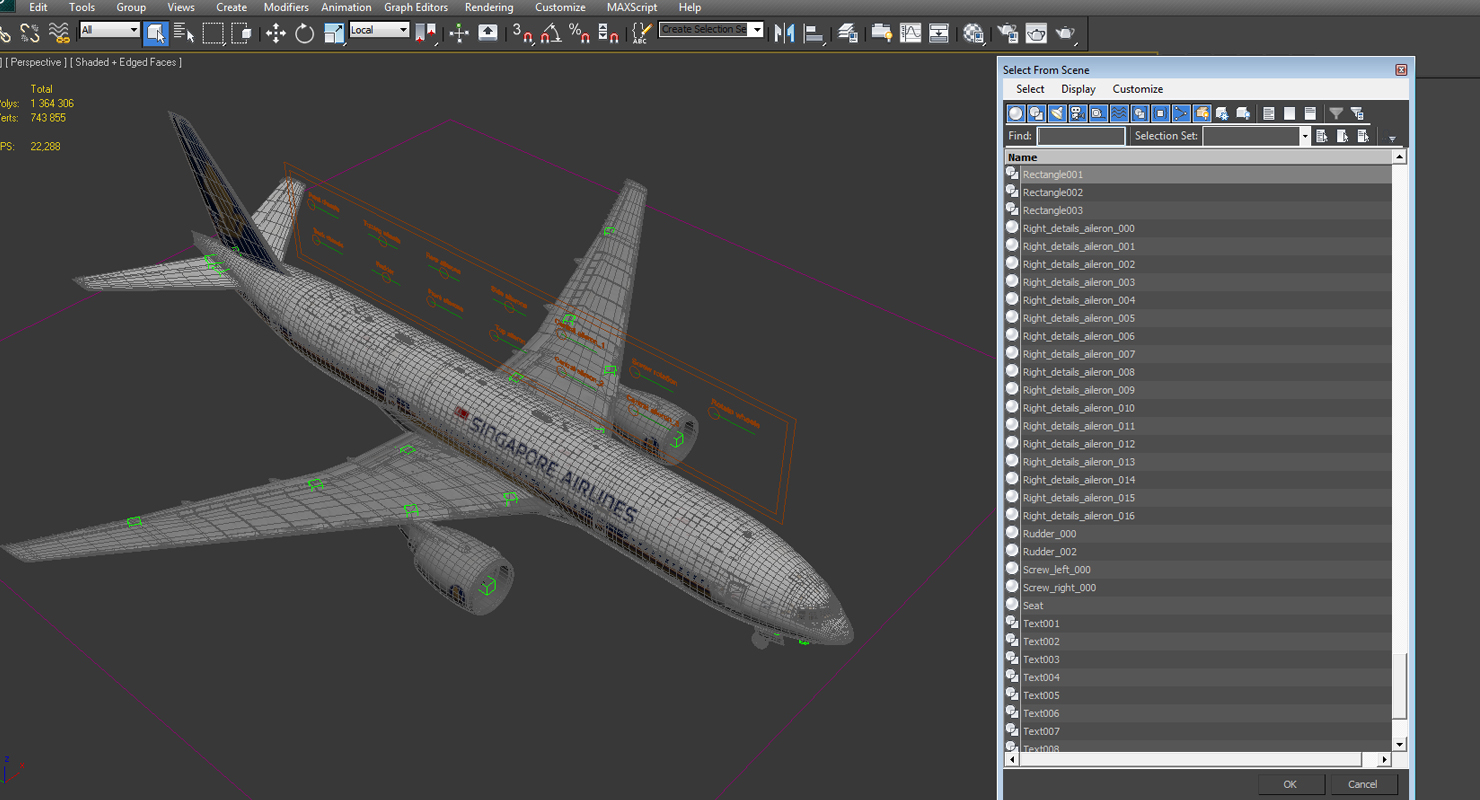Toggle Display Geometry filter in dialog
Viewport: 1480px width, 800px height.
(x=1016, y=113)
